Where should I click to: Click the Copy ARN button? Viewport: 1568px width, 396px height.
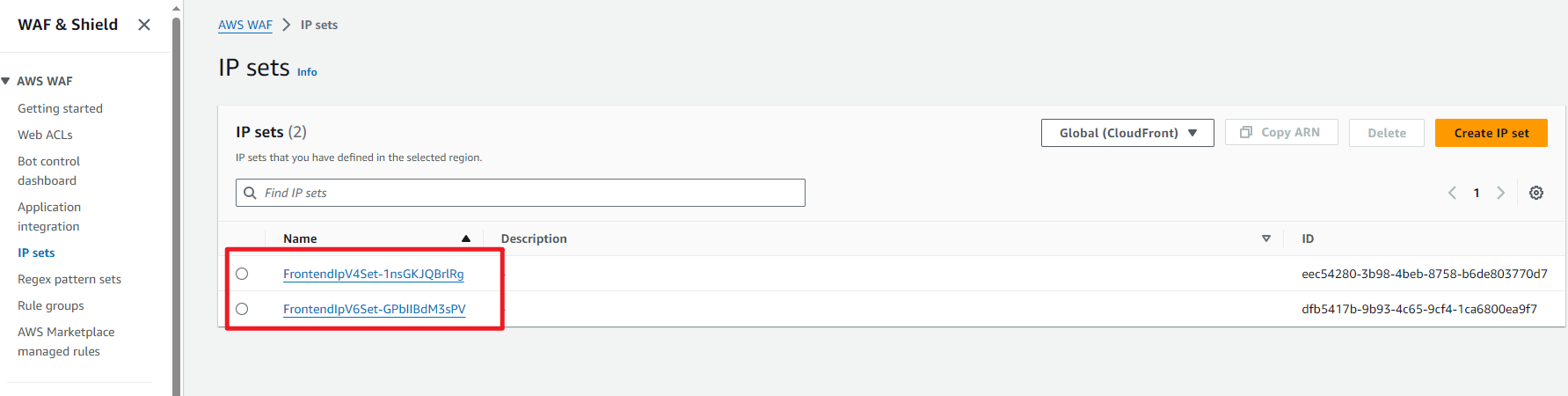point(1281,133)
